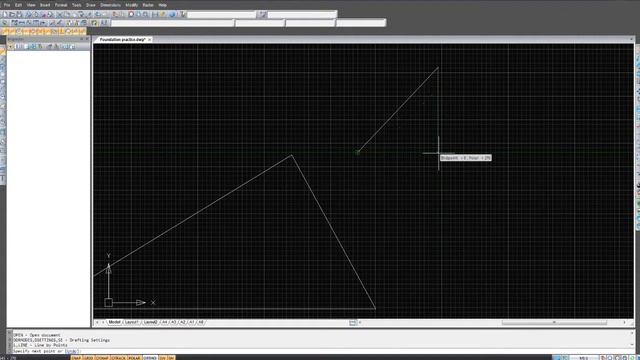This screenshot has width=640, height=360.
Task: Close the Foundation practice.dwg document tab
Action: tap(150, 40)
